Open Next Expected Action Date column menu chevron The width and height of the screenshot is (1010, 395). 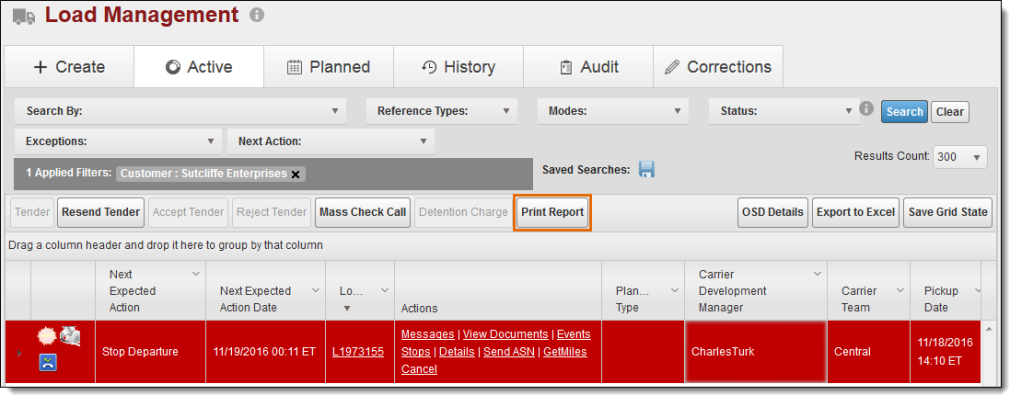[316, 291]
